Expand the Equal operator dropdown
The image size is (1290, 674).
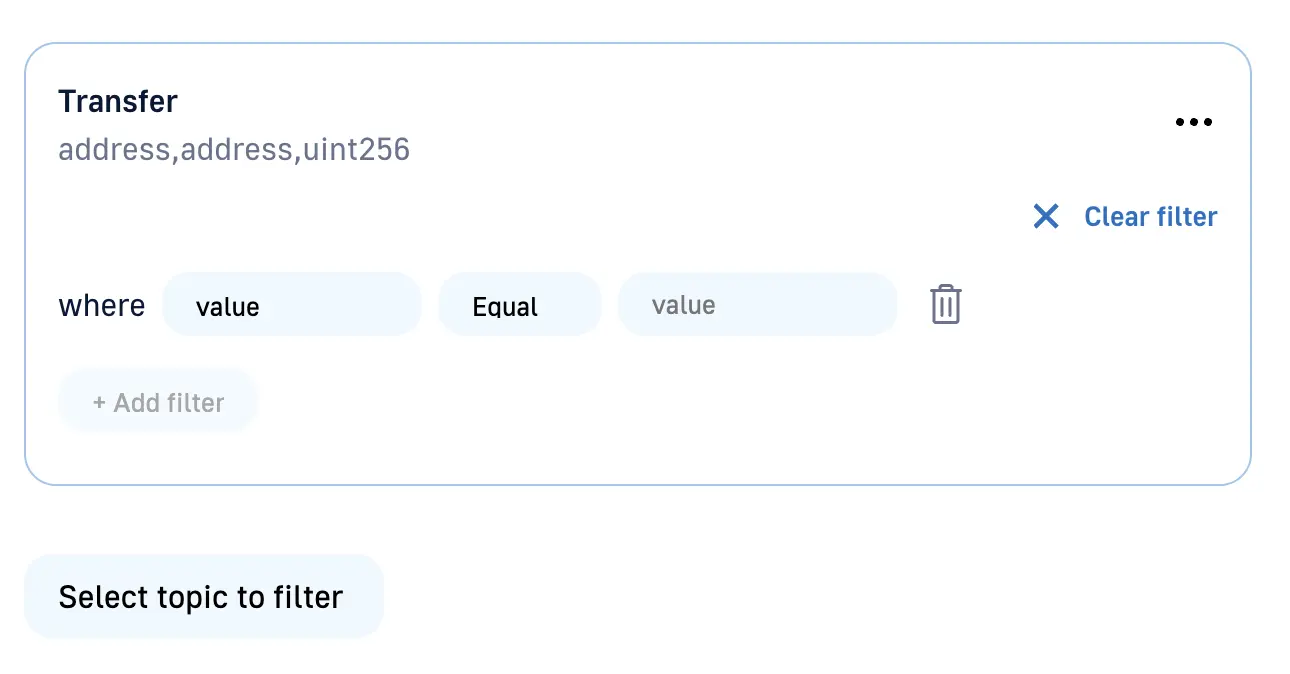coord(519,305)
